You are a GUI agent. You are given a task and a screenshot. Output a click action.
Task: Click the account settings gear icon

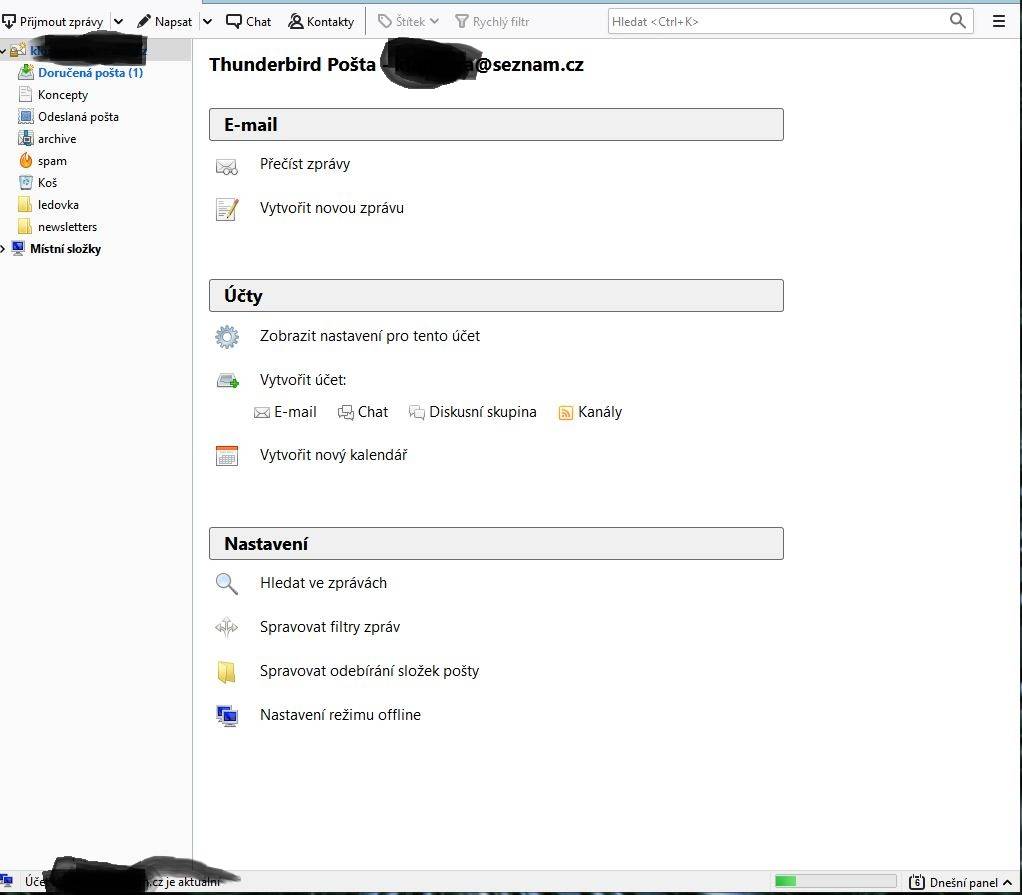[227, 337]
